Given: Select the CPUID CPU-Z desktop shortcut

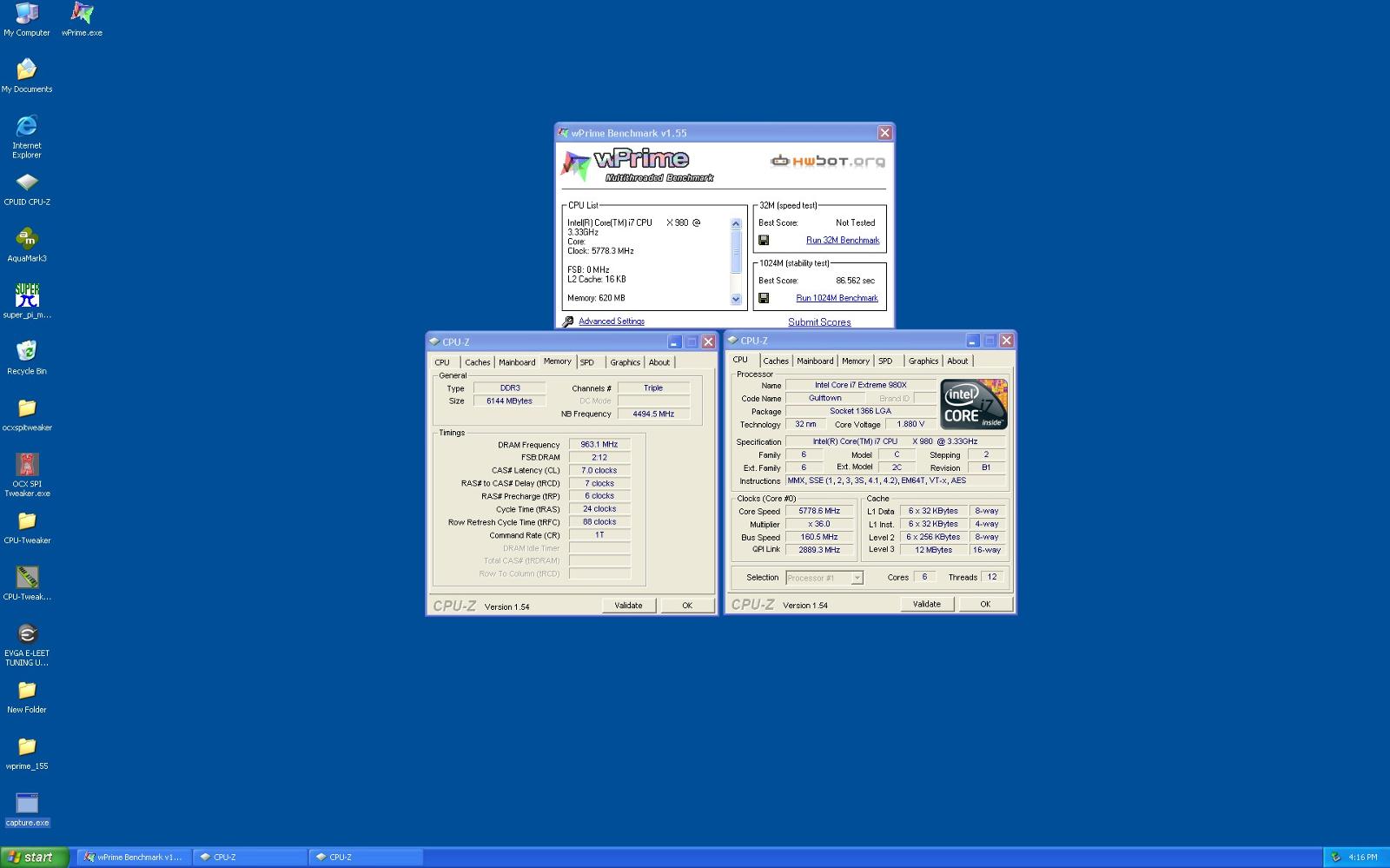Looking at the screenshot, I should [27, 189].
